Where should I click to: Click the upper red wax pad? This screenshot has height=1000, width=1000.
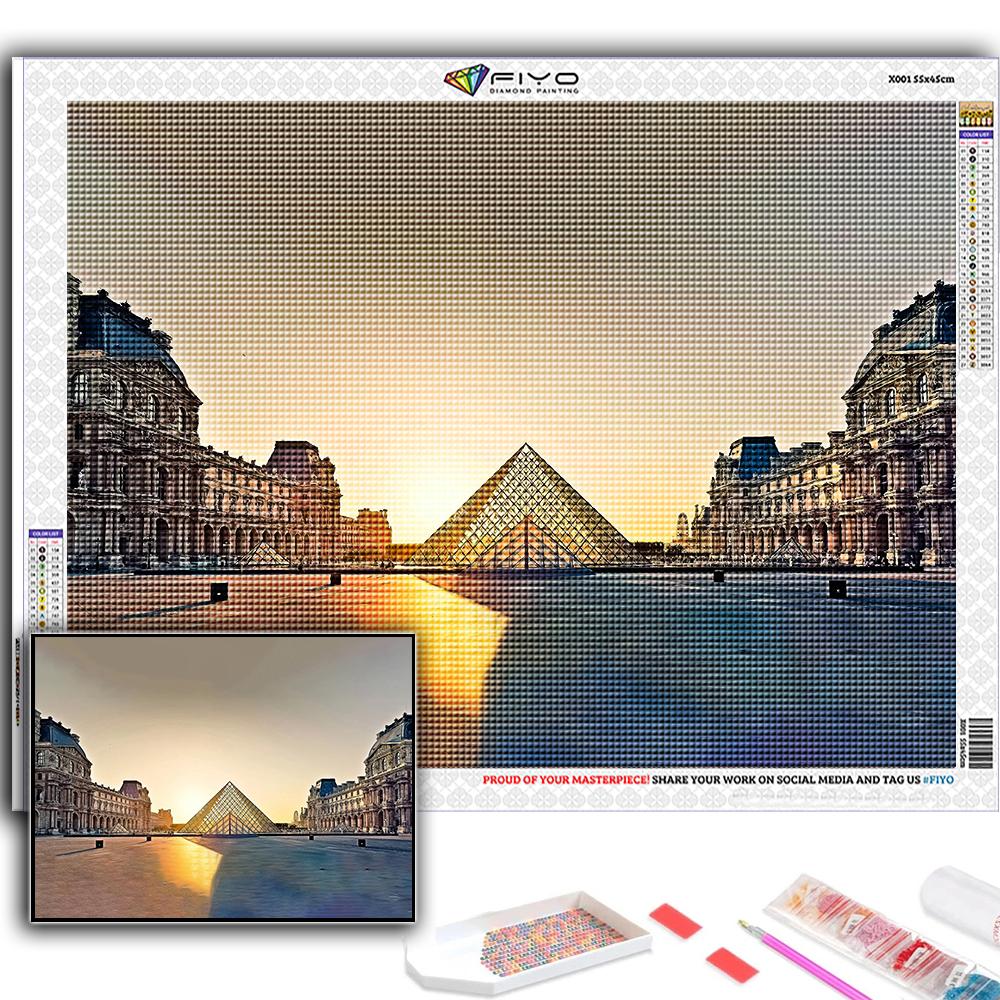(675, 921)
